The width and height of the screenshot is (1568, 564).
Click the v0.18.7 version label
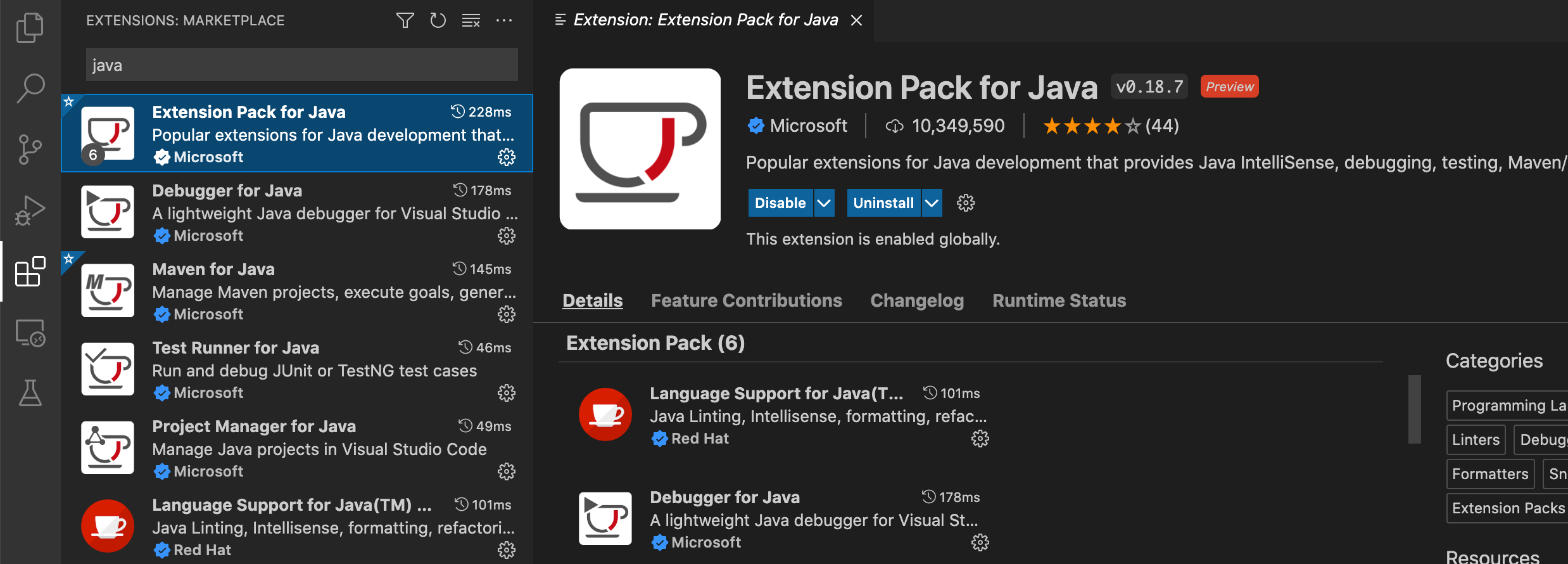1149,86
